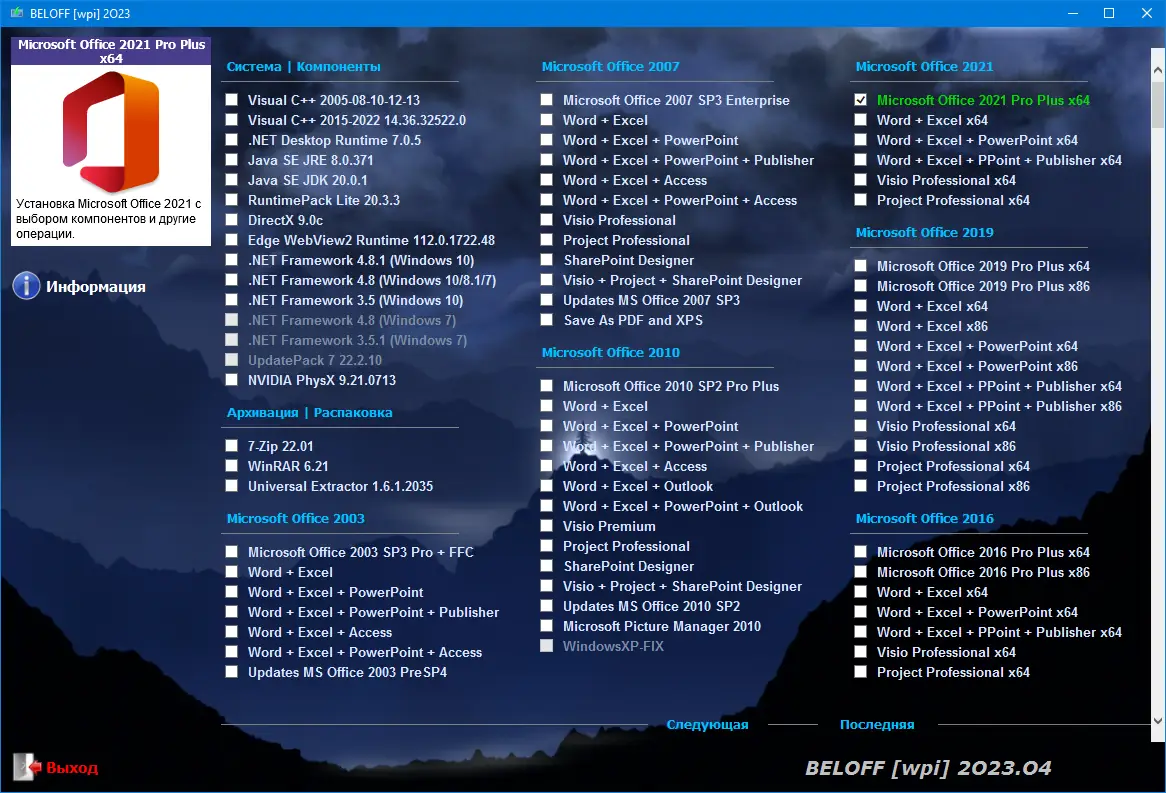Image resolution: width=1166 pixels, height=793 pixels.
Task: Click the Microsoft Office 2021 logo thumbnail
Action: pyautogui.click(x=111, y=131)
